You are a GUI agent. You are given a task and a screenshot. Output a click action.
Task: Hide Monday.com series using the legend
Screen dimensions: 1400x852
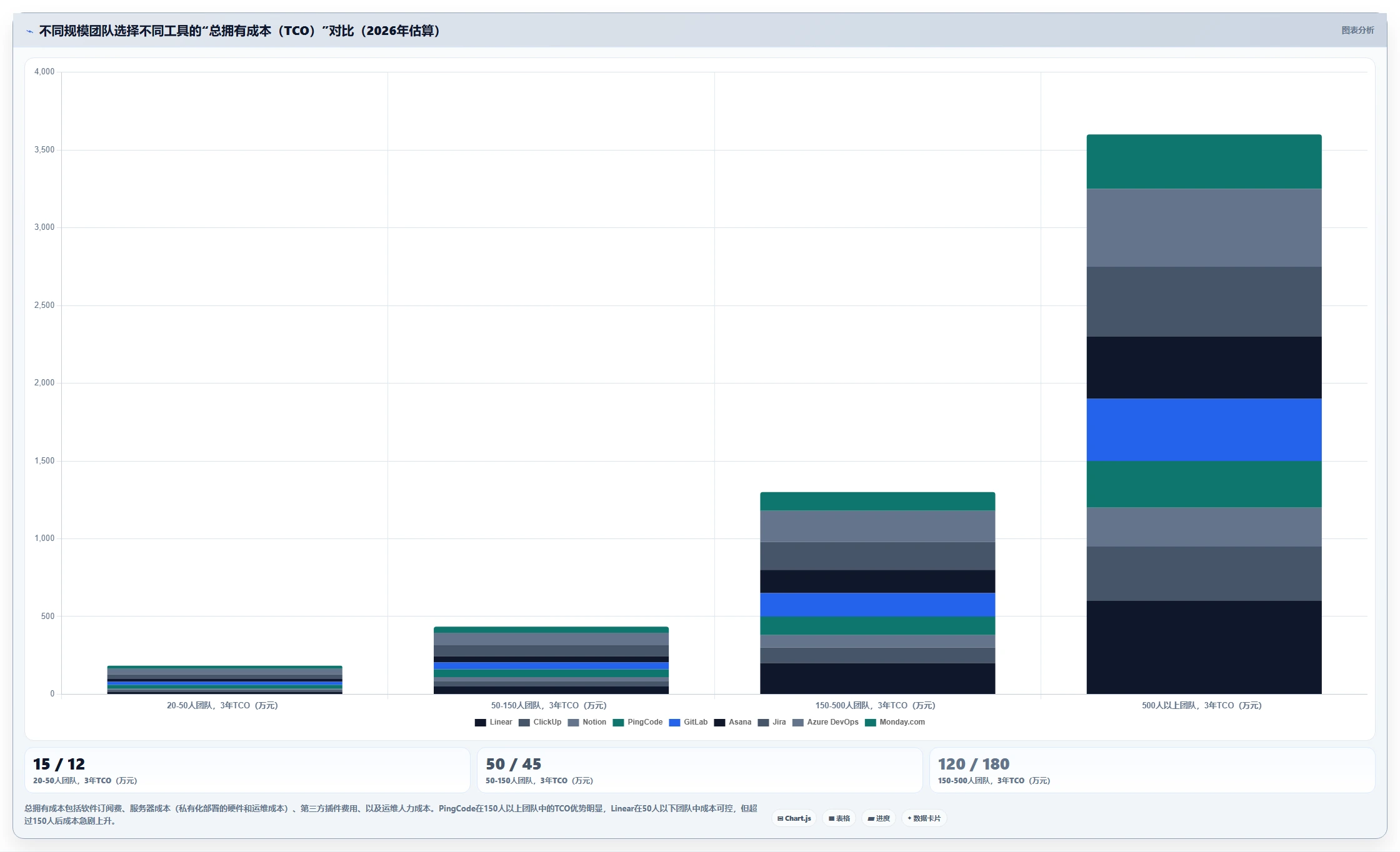tap(894, 722)
